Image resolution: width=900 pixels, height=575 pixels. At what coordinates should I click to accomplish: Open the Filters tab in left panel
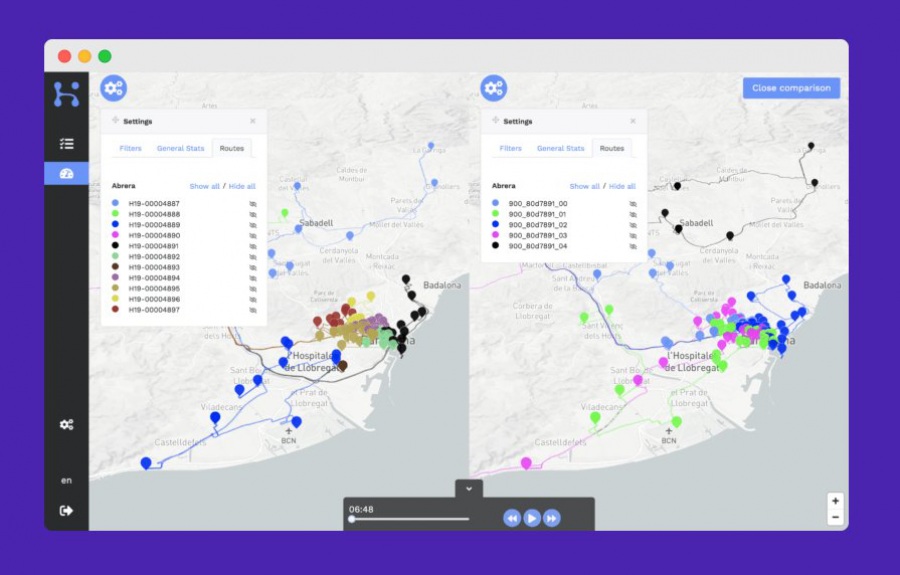coord(130,148)
